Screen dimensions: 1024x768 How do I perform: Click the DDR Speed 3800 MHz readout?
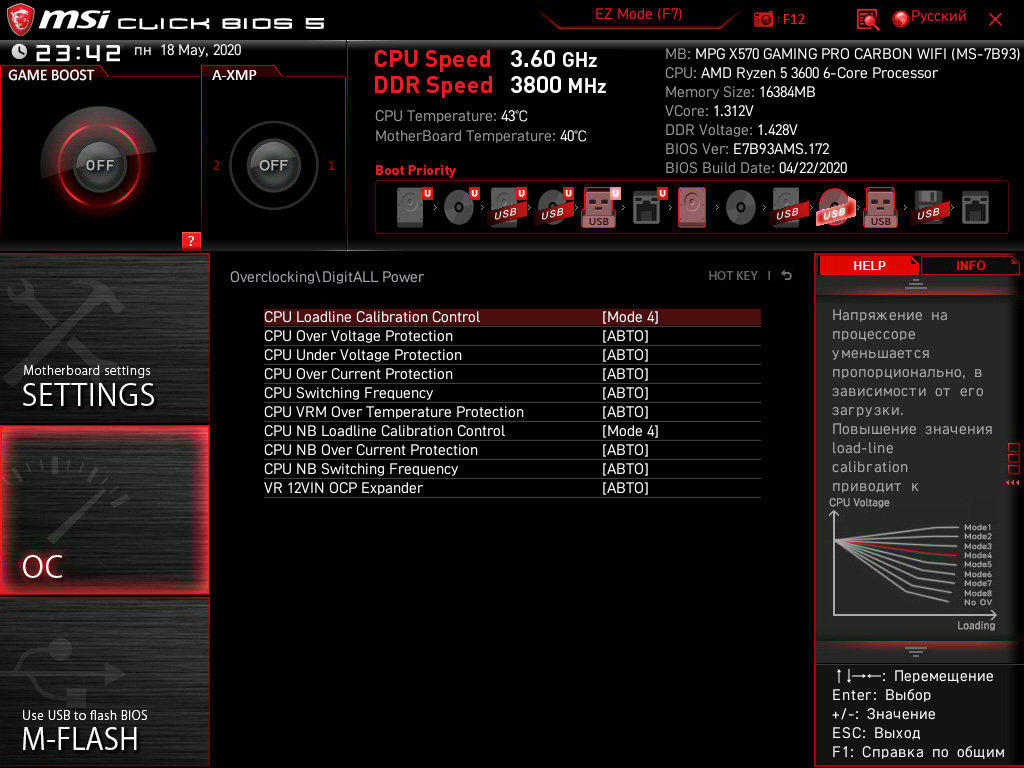[x=490, y=86]
